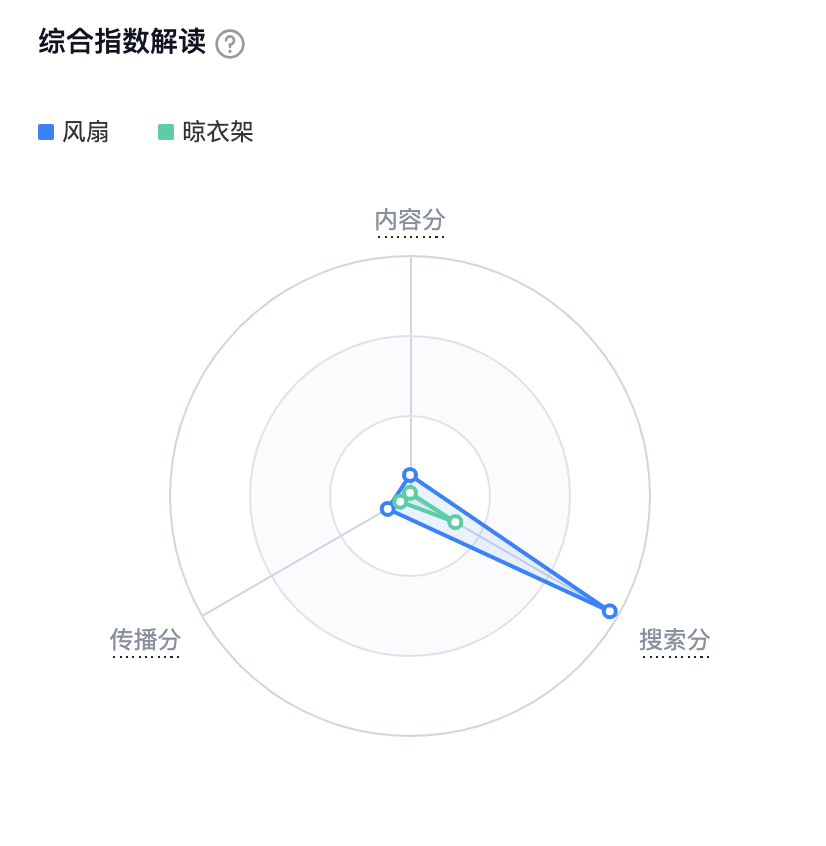Viewport: 826px width, 846px height.
Task: Click the 传播分 axis line in the radar
Action: tap(280, 571)
